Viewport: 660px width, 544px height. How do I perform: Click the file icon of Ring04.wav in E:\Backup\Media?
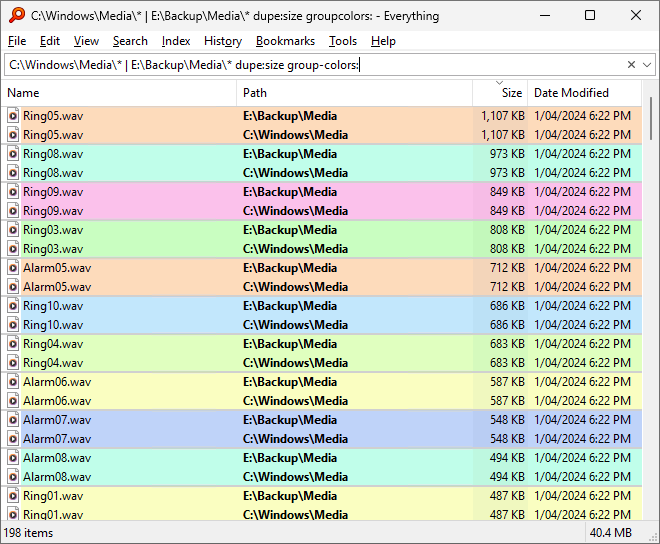[x=13, y=344]
